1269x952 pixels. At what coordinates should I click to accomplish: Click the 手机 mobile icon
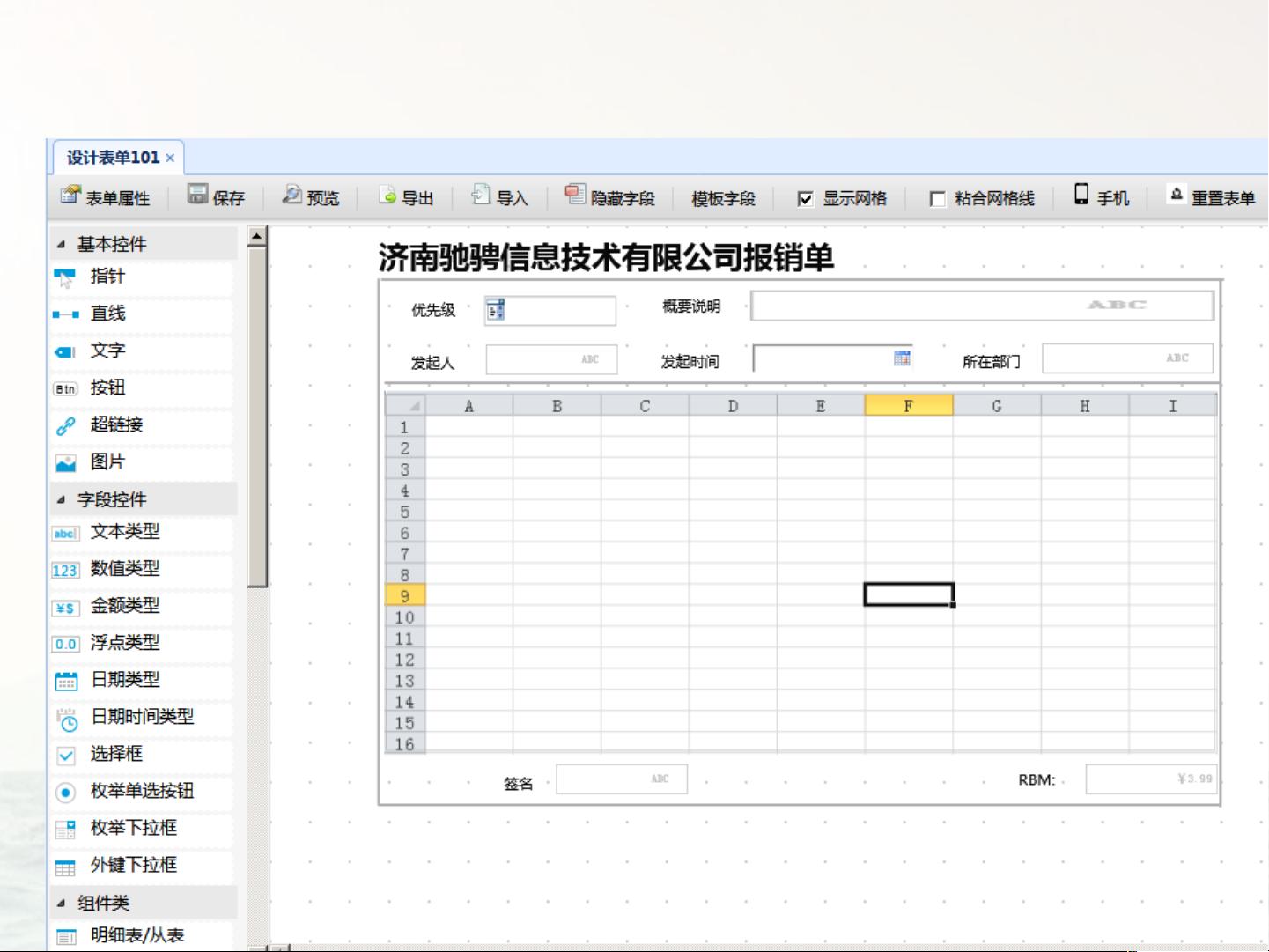click(x=1081, y=195)
